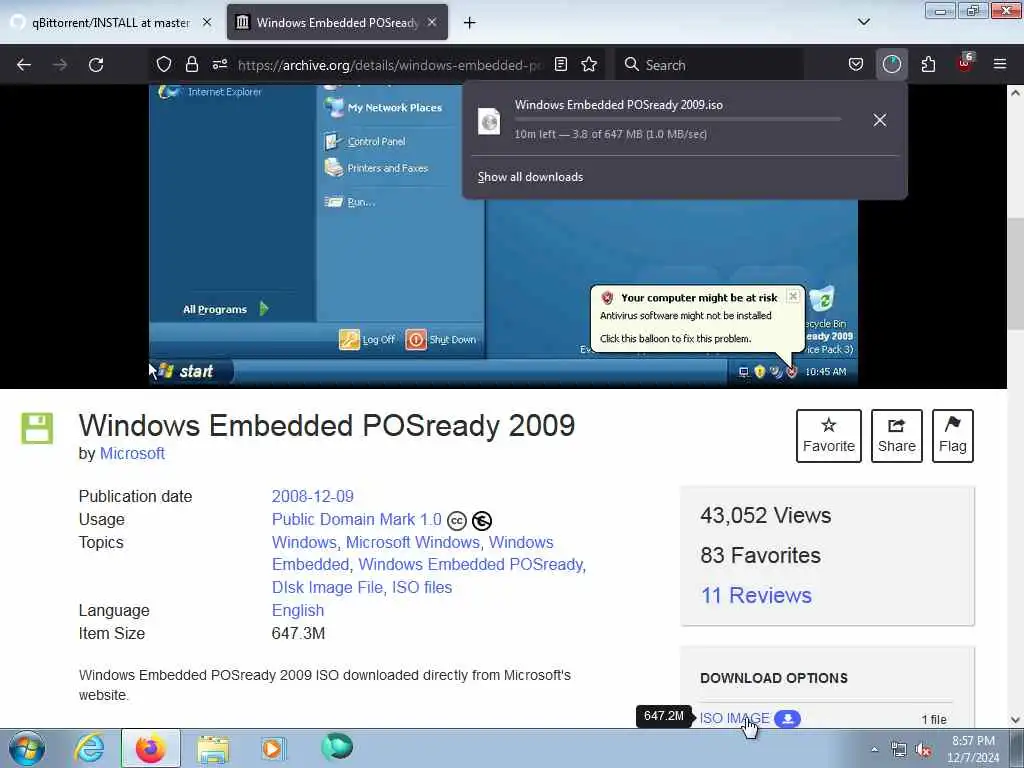
Task: Favorite this item
Action: (829, 436)
